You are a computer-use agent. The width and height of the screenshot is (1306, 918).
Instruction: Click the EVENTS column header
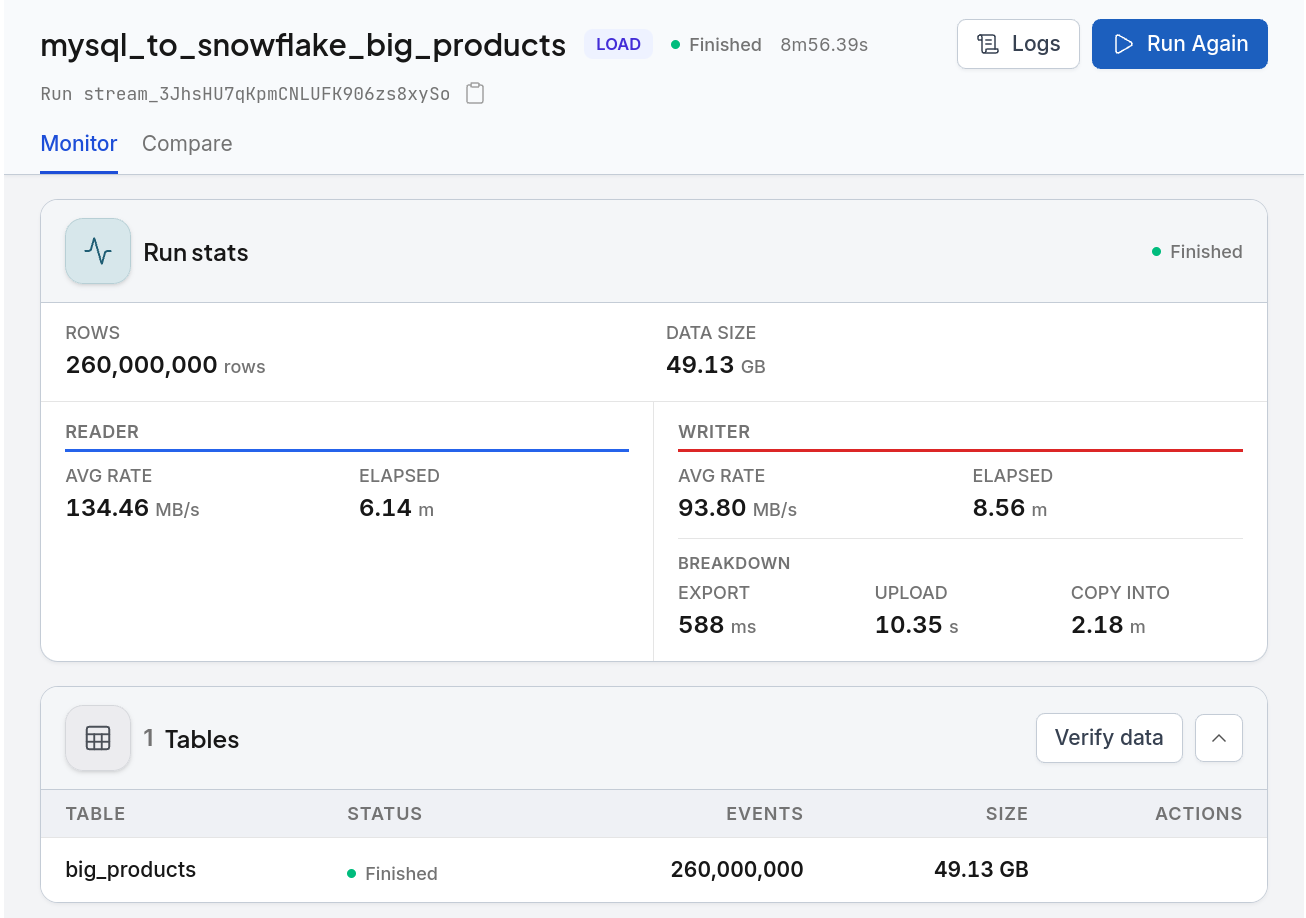pos(765,813)
